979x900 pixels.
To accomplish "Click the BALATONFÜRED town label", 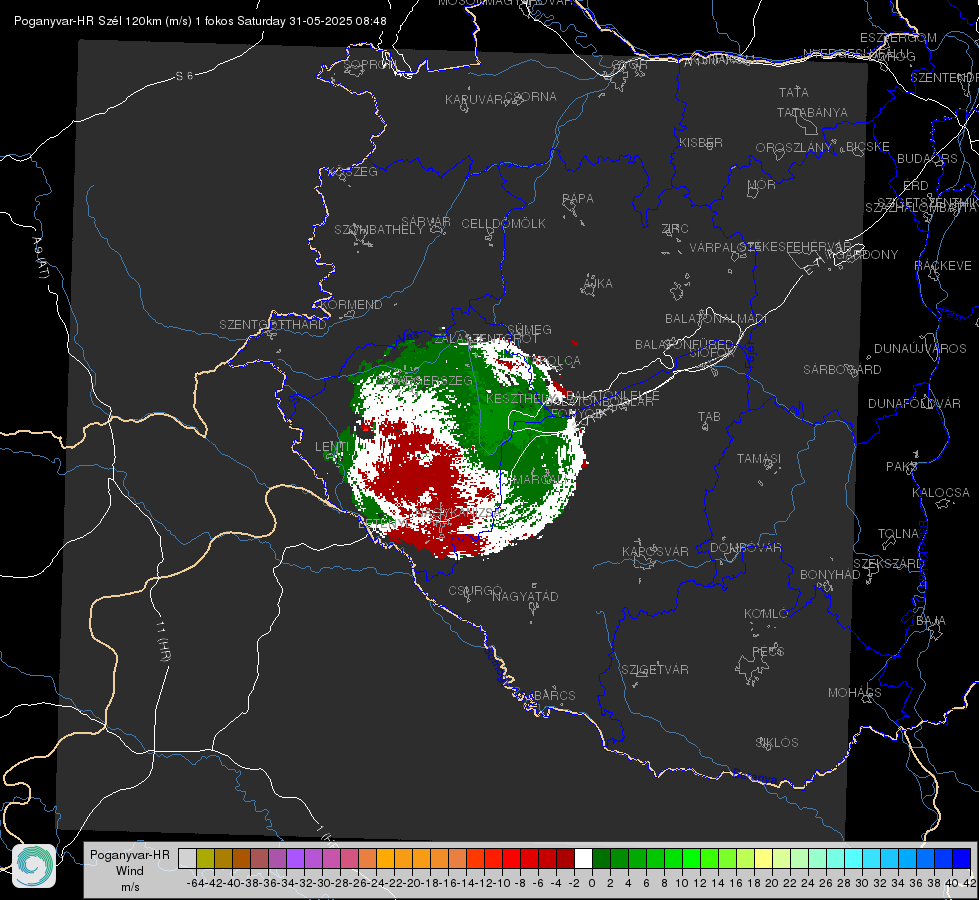I will coord(684,345).
